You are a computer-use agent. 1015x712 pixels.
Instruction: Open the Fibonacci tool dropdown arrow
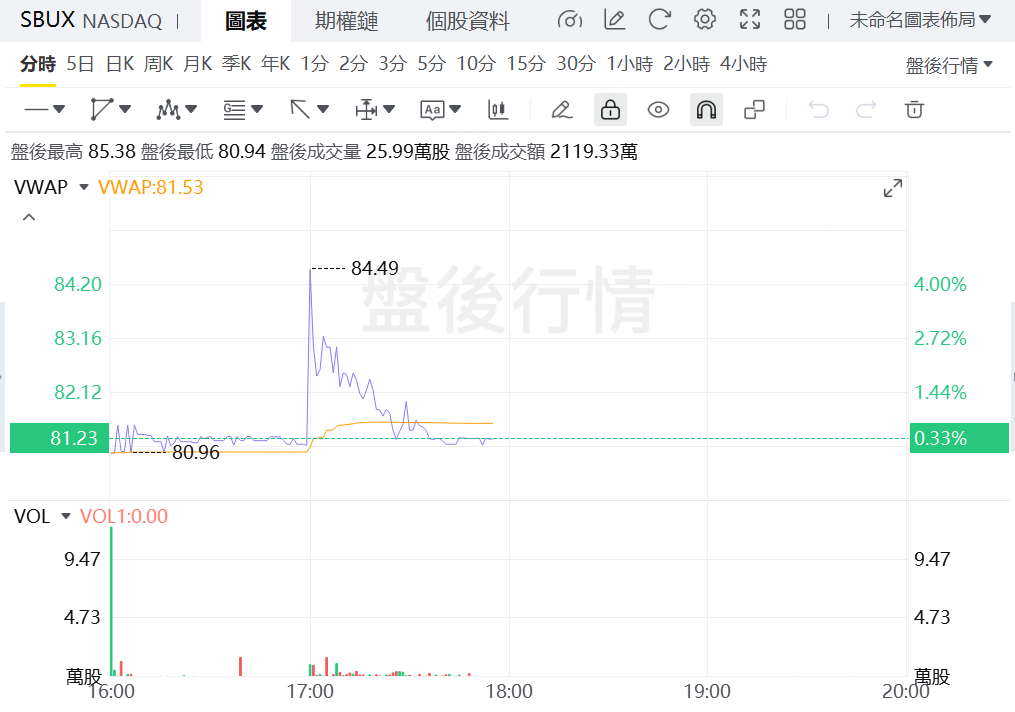point(257,109)
